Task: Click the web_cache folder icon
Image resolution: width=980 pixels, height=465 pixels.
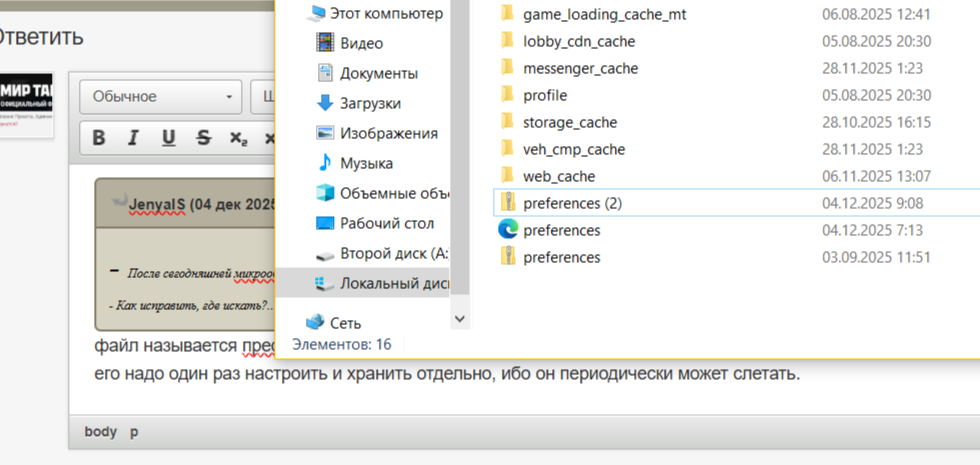Action: [508, 174]
